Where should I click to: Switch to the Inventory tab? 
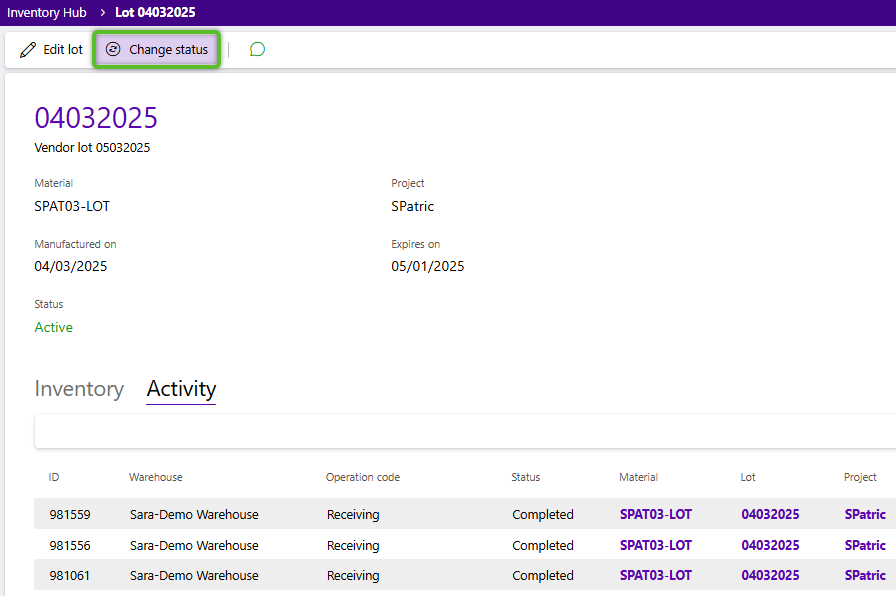pyautogui.click(x=79, y=389)
